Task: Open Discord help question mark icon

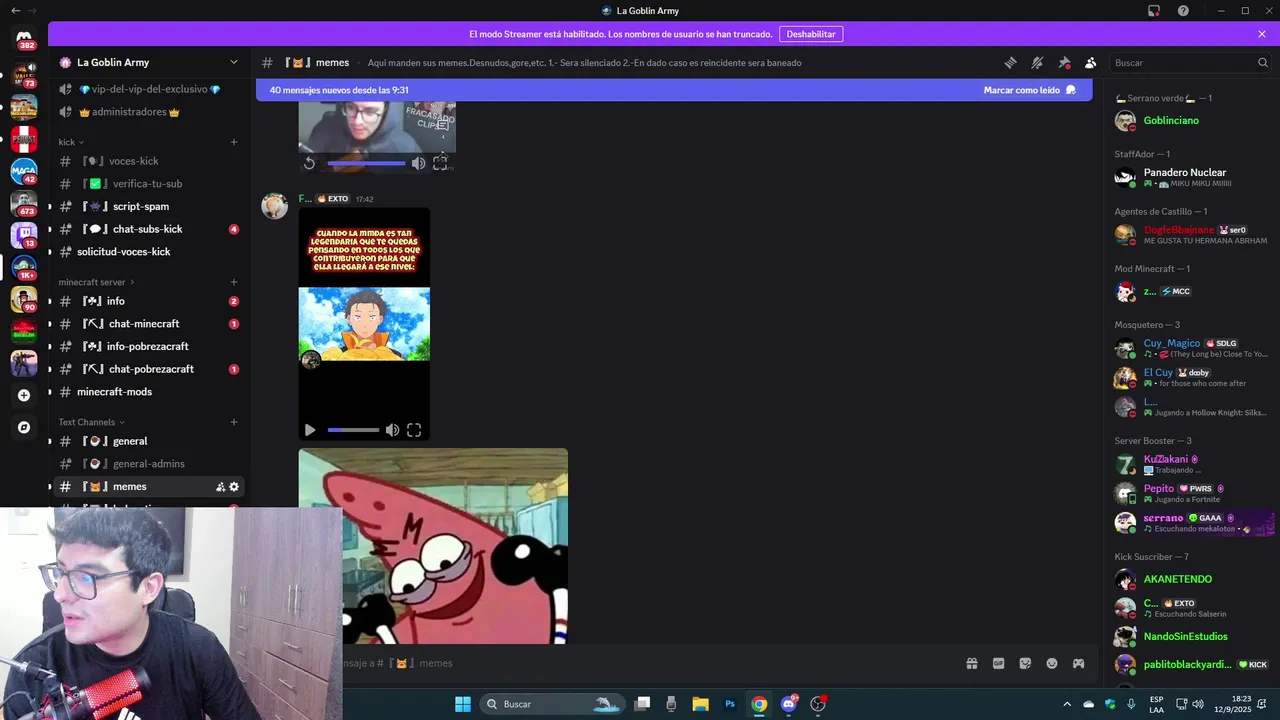Action: [x=1183, y=11]
